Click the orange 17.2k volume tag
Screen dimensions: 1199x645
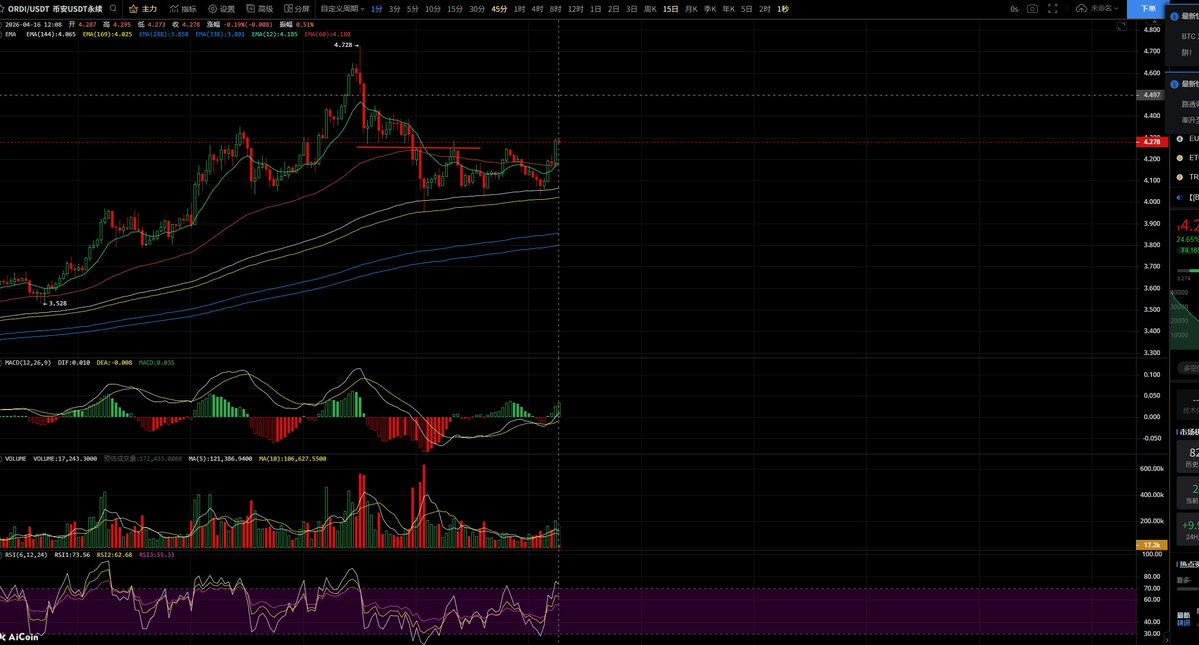(1152, 545)
